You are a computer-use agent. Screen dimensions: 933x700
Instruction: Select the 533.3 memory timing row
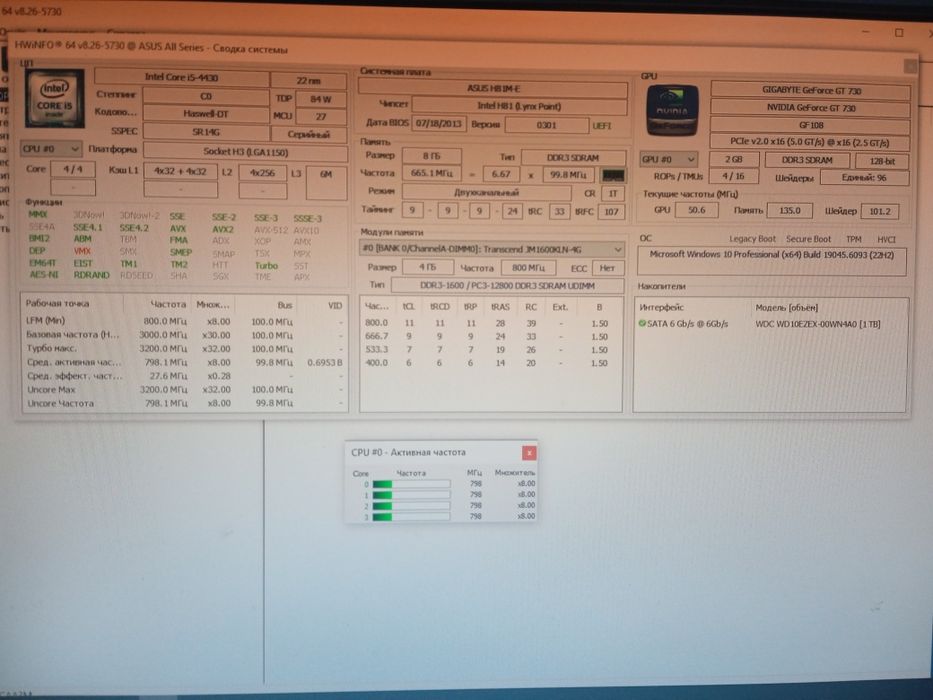pos(490,349)
